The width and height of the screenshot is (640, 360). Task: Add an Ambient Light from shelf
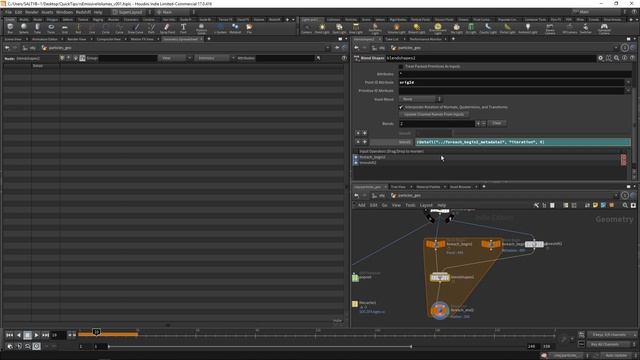(528, 28)
